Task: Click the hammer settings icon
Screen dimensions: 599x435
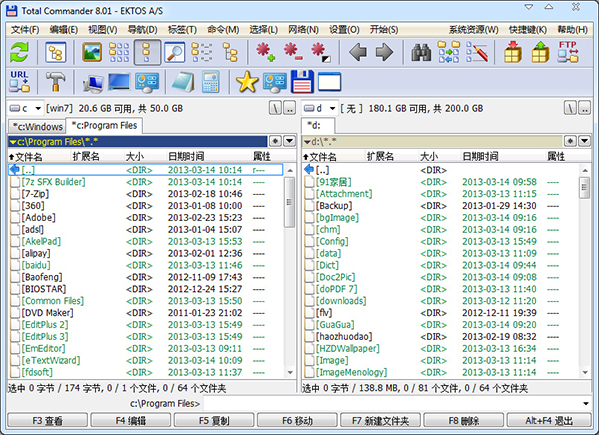Action: point(56,82)
